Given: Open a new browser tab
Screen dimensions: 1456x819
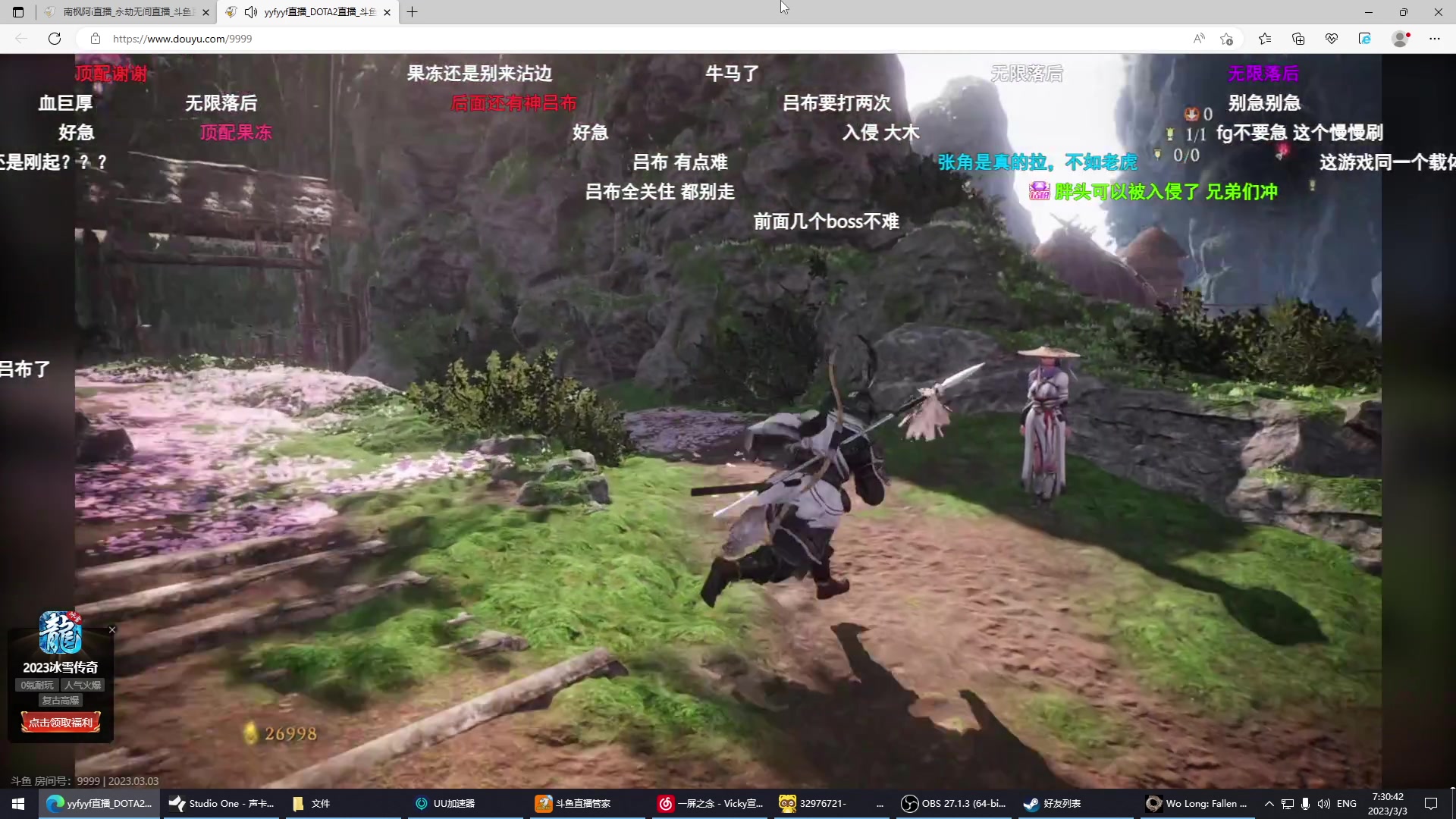Looking at the screenshot, I should pos(413,12).
